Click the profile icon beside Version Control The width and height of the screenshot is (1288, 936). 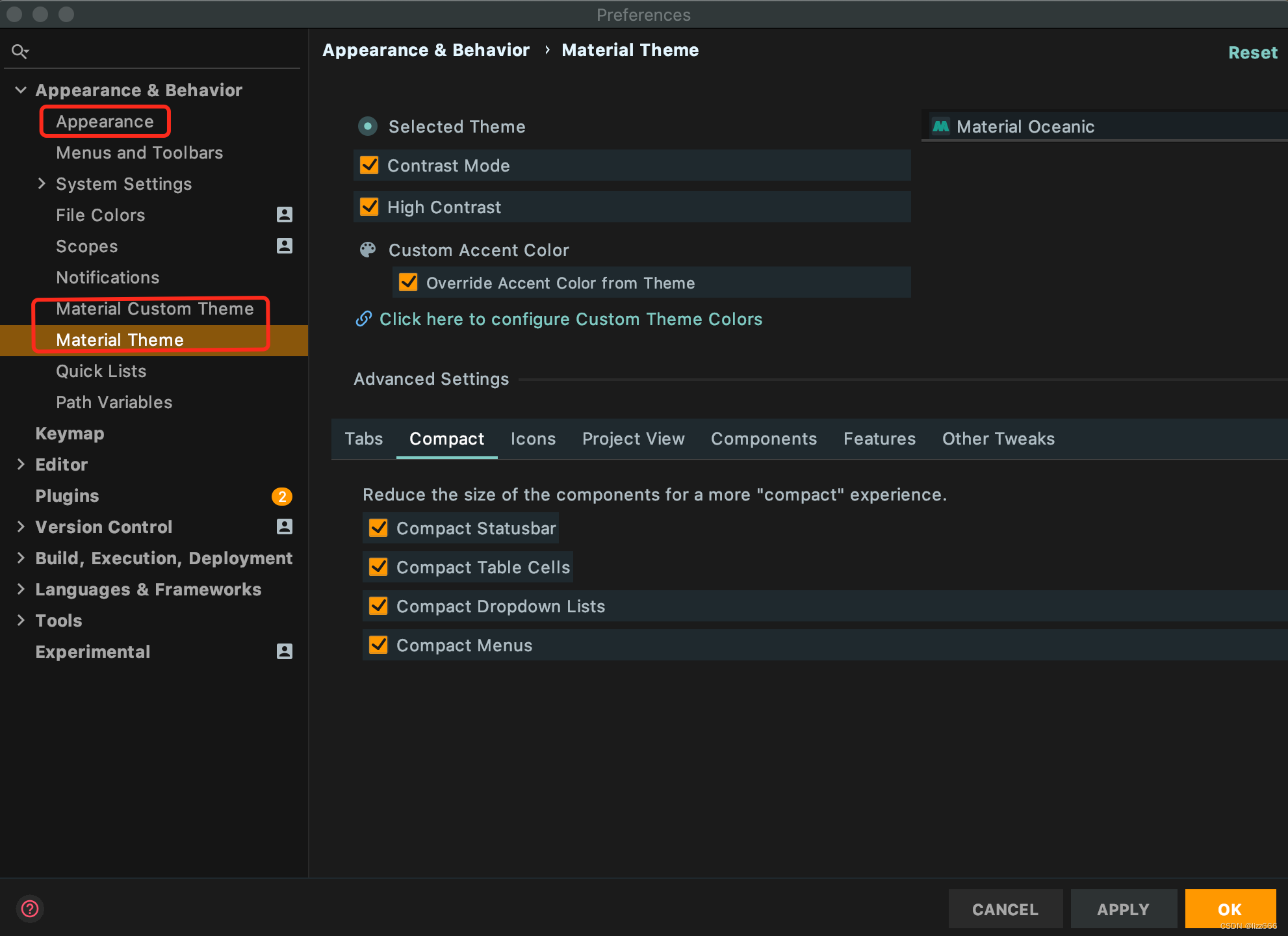[284, 526]
